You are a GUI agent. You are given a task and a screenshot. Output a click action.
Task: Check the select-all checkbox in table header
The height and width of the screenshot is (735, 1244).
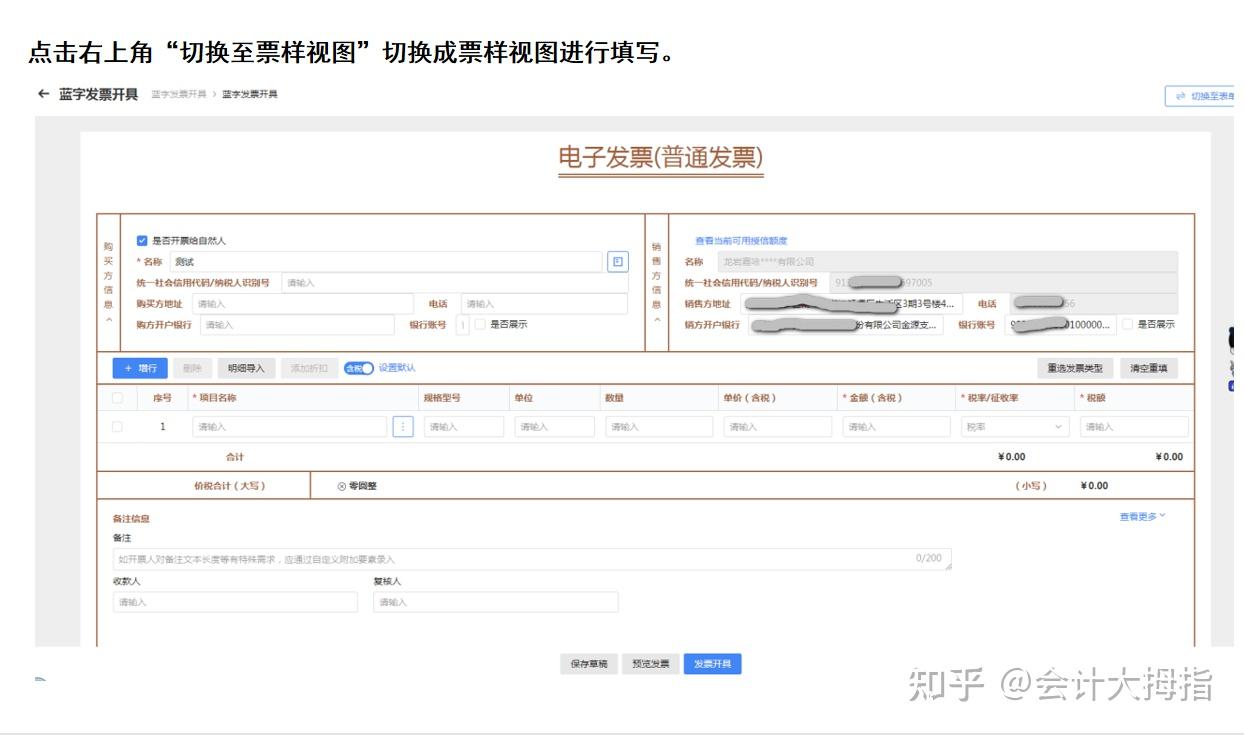[117, 398]
